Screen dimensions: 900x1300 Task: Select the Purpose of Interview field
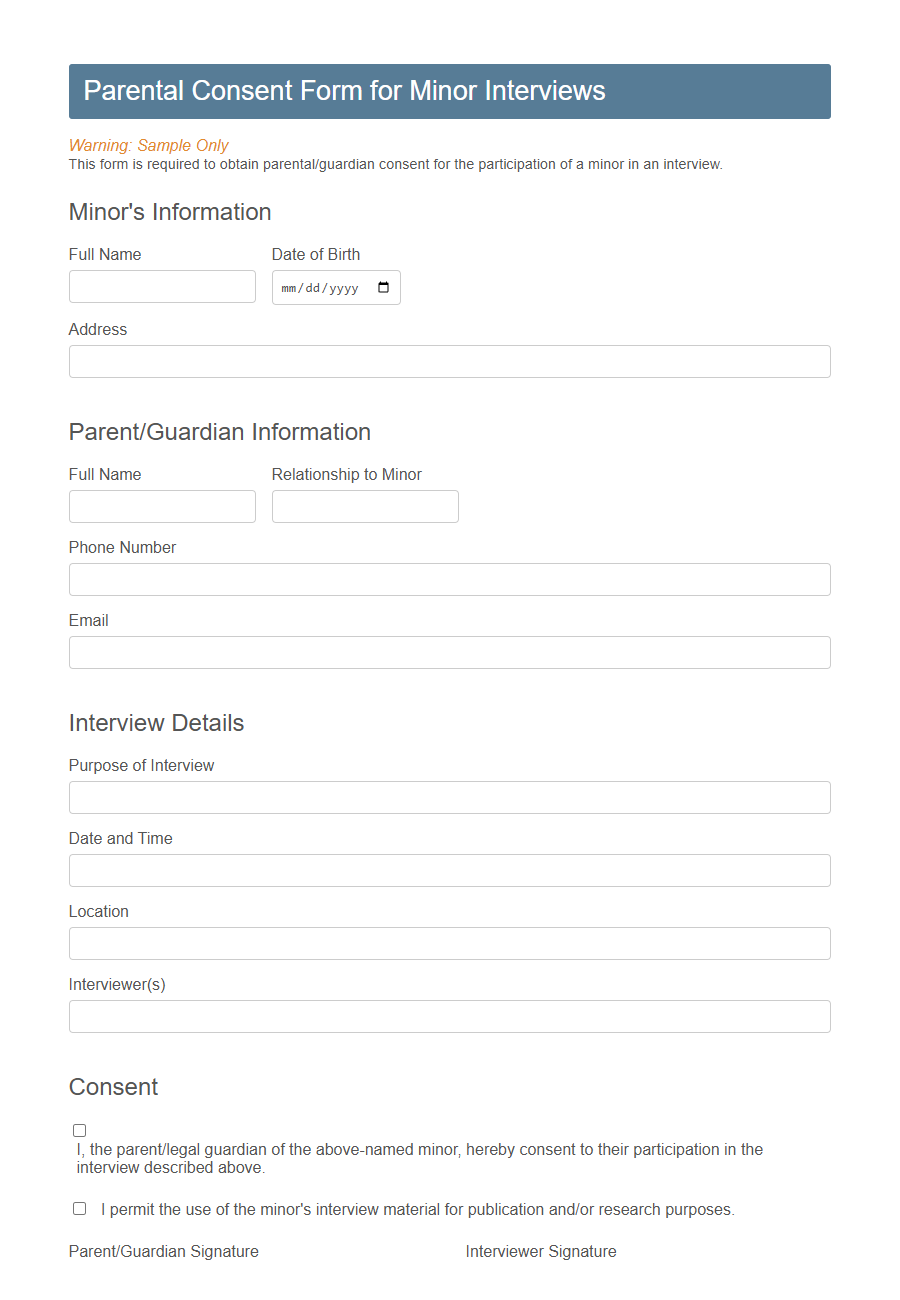[449, 797]
